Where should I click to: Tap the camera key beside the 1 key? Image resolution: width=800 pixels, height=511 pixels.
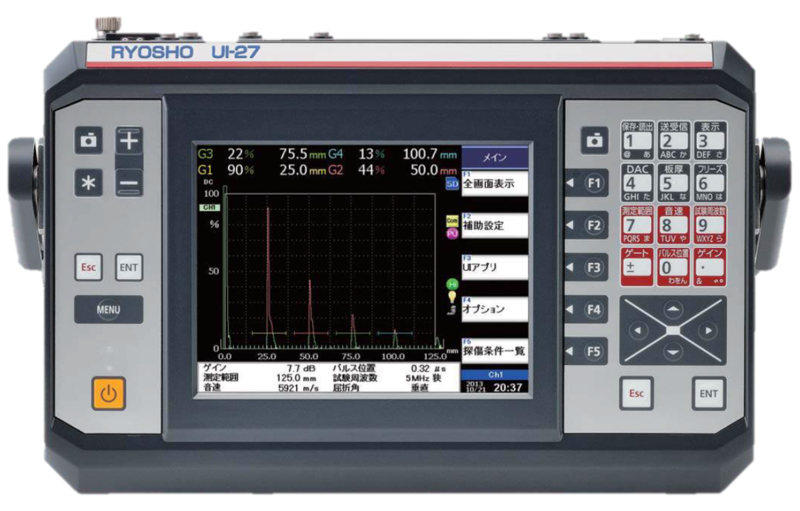(594, 140)
